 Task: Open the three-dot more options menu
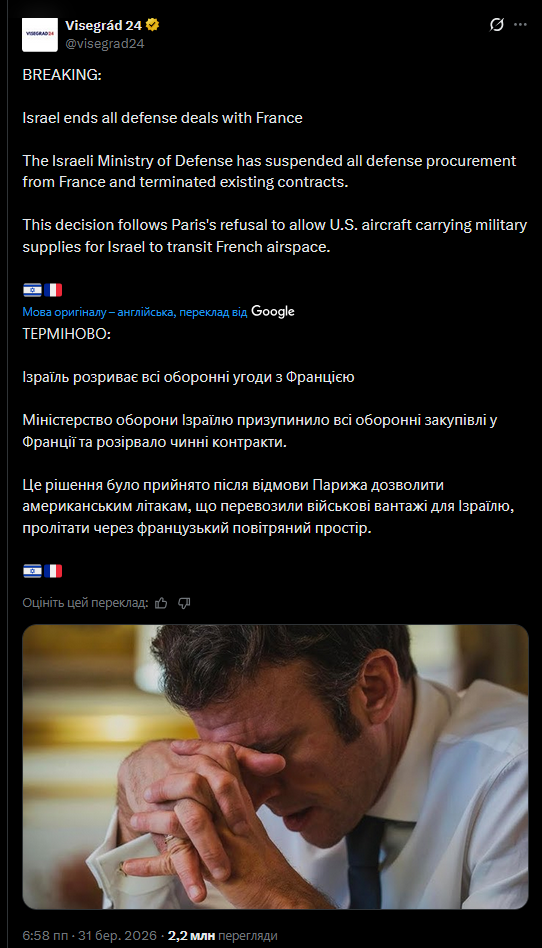pyautogui.click(x=520, y=25)
